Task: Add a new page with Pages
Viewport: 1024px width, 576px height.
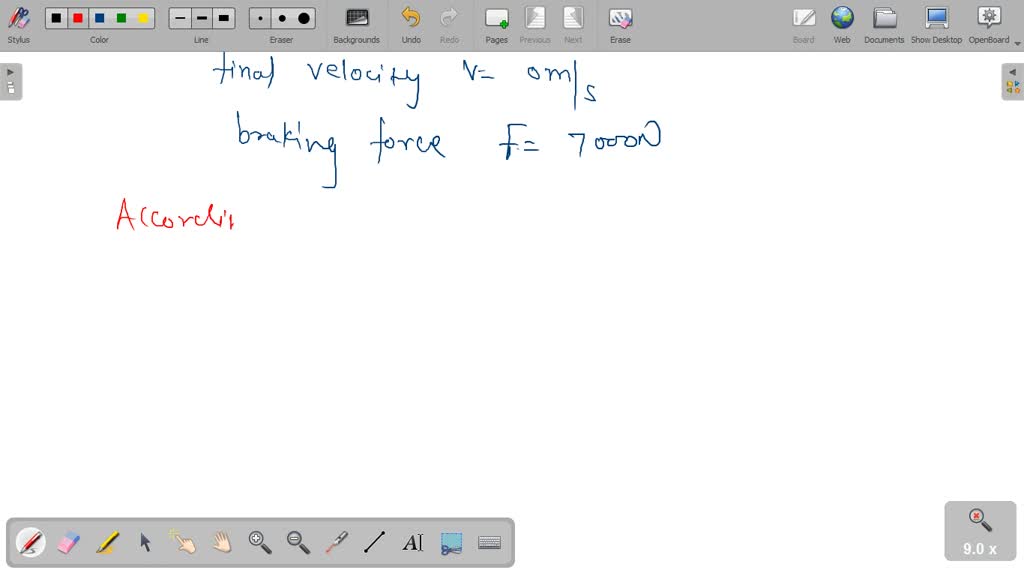Action: 496,25
